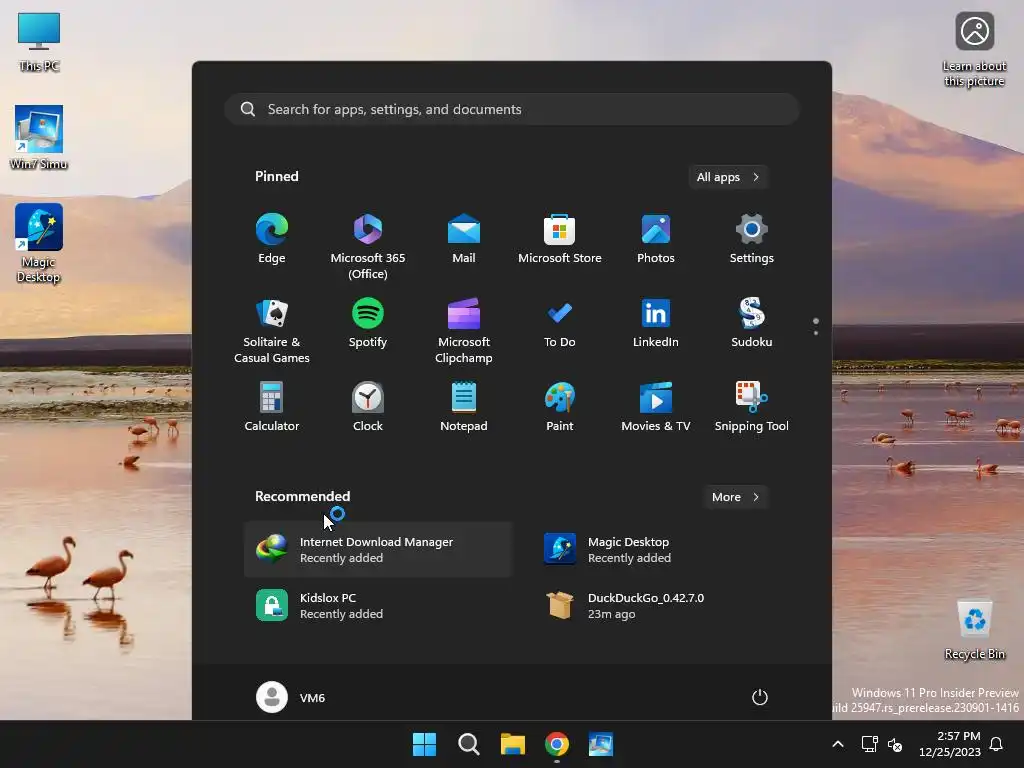The width and height of the screenshot is (1024, 768).
Task: Show More recommended items
Action: click(x=735, y=497)
